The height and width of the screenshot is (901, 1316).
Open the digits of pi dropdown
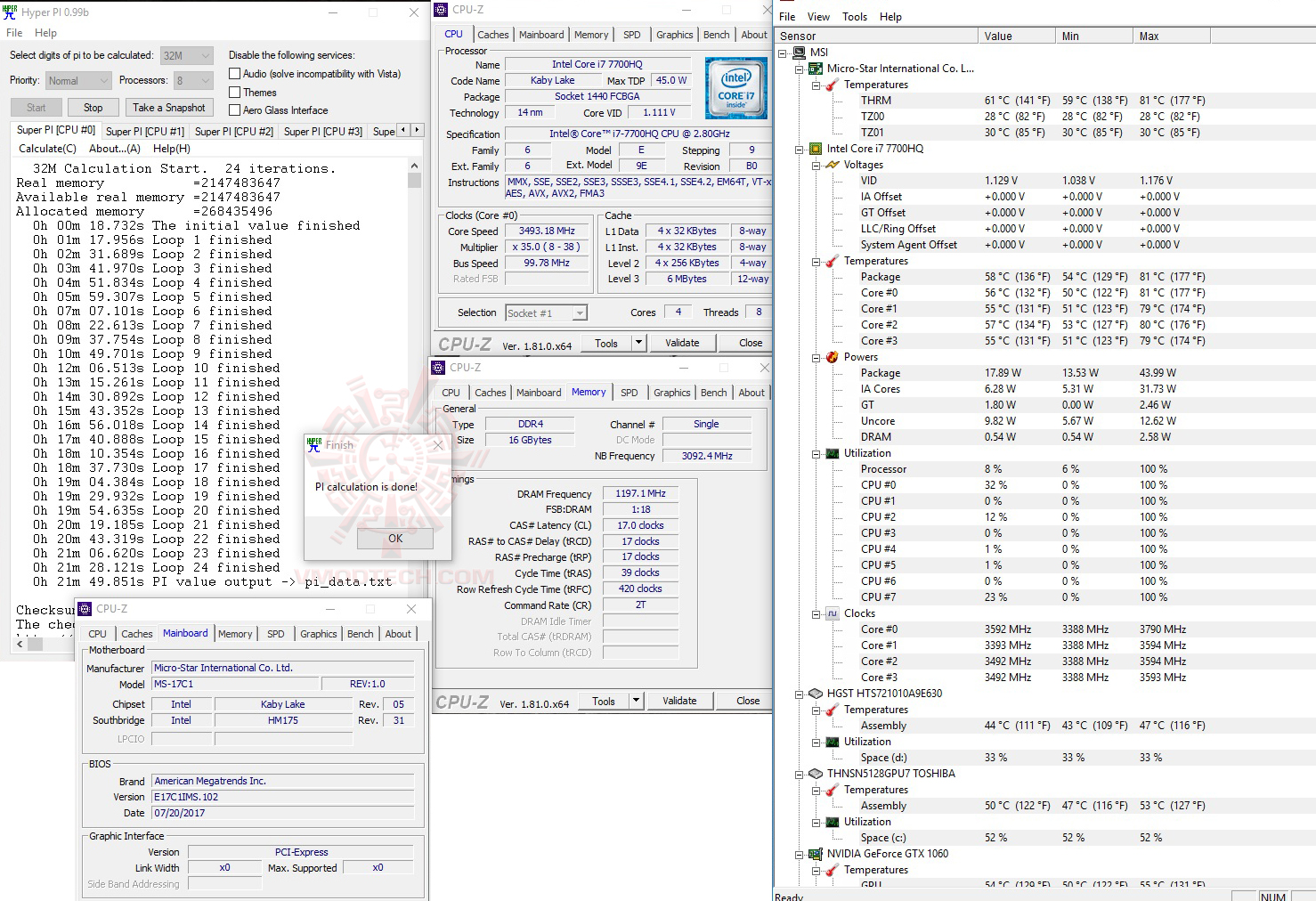[207, 54]
